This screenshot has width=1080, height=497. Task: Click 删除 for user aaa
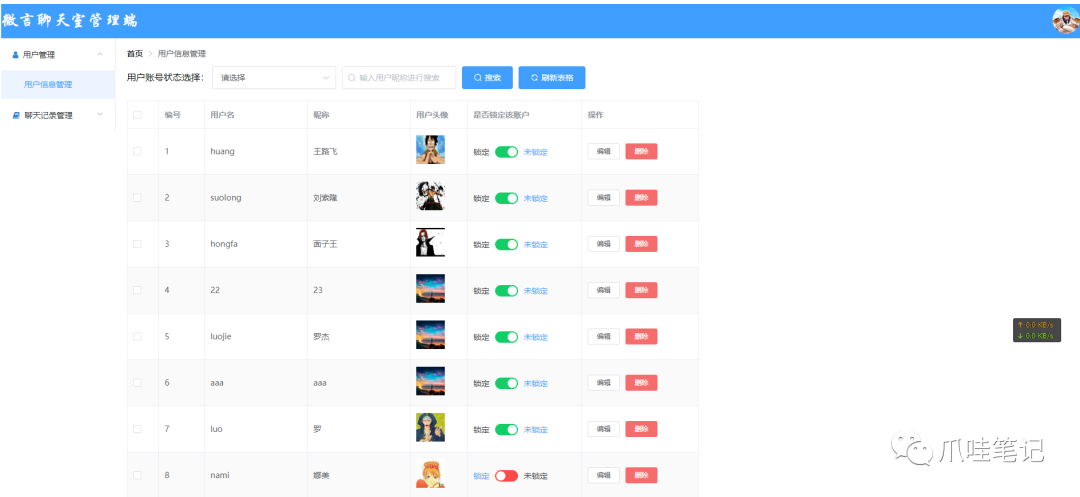(641, 383)
